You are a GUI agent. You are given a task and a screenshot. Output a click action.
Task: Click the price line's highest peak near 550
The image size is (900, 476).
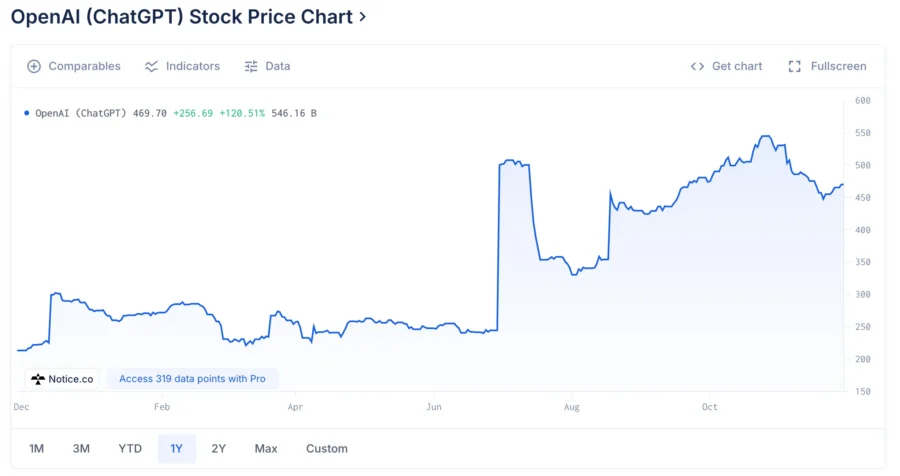coord(766,136)
